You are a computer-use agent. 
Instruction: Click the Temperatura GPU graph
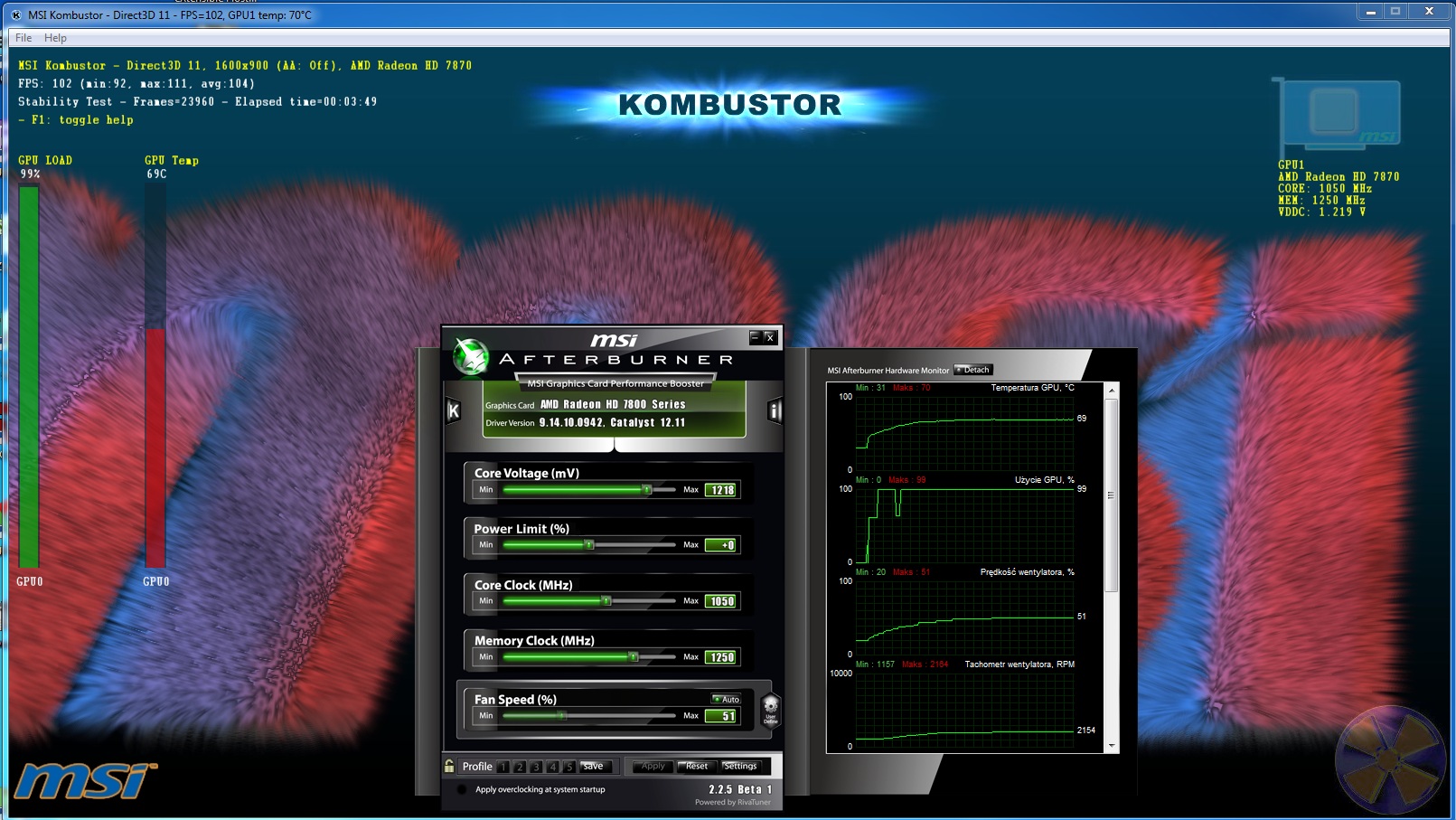click(964, 433)
